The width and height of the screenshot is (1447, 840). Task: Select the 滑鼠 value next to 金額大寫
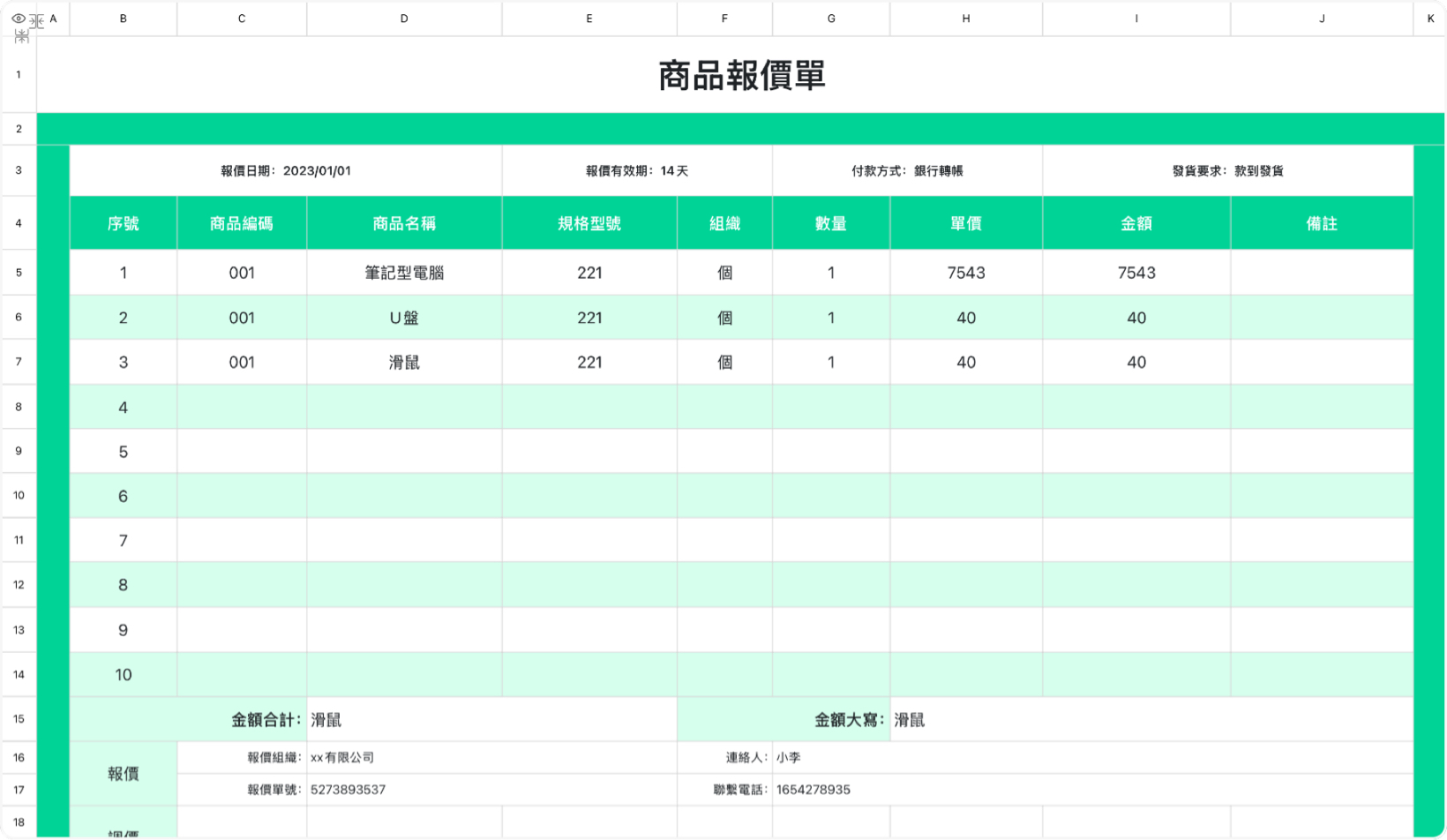(1151, 720)
